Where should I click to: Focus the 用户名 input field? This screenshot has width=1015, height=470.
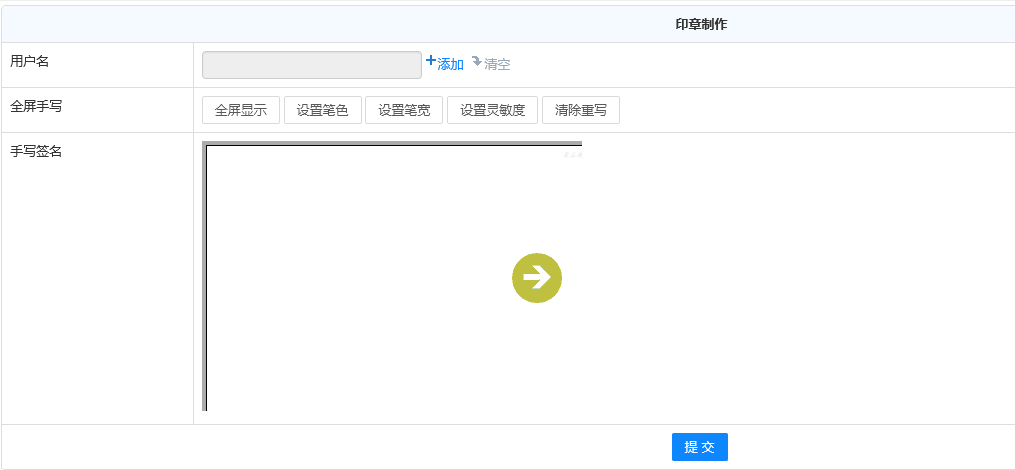pyautogui.click(x=312, y=65)
